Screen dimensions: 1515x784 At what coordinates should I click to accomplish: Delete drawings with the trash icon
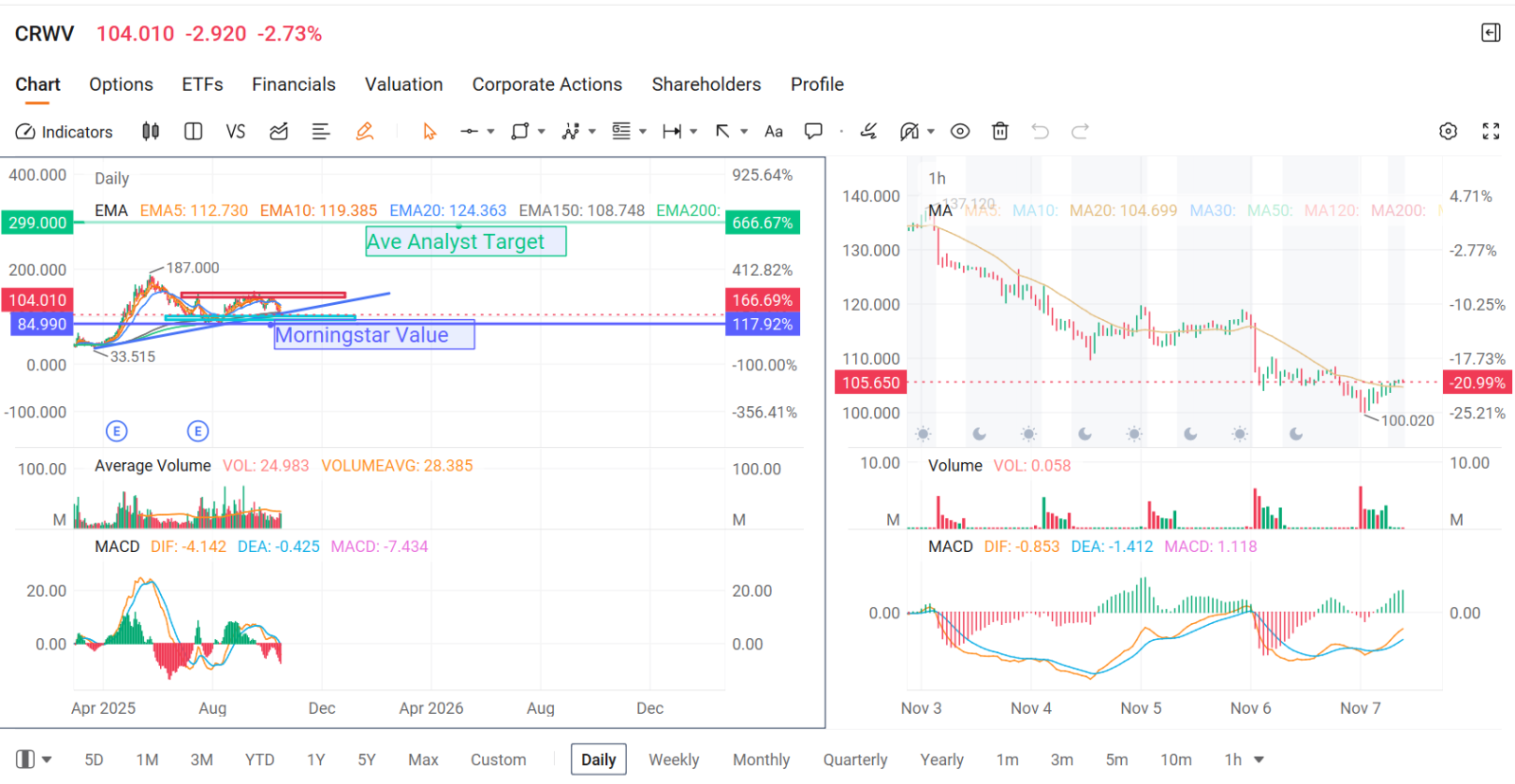pos(1000,132)
